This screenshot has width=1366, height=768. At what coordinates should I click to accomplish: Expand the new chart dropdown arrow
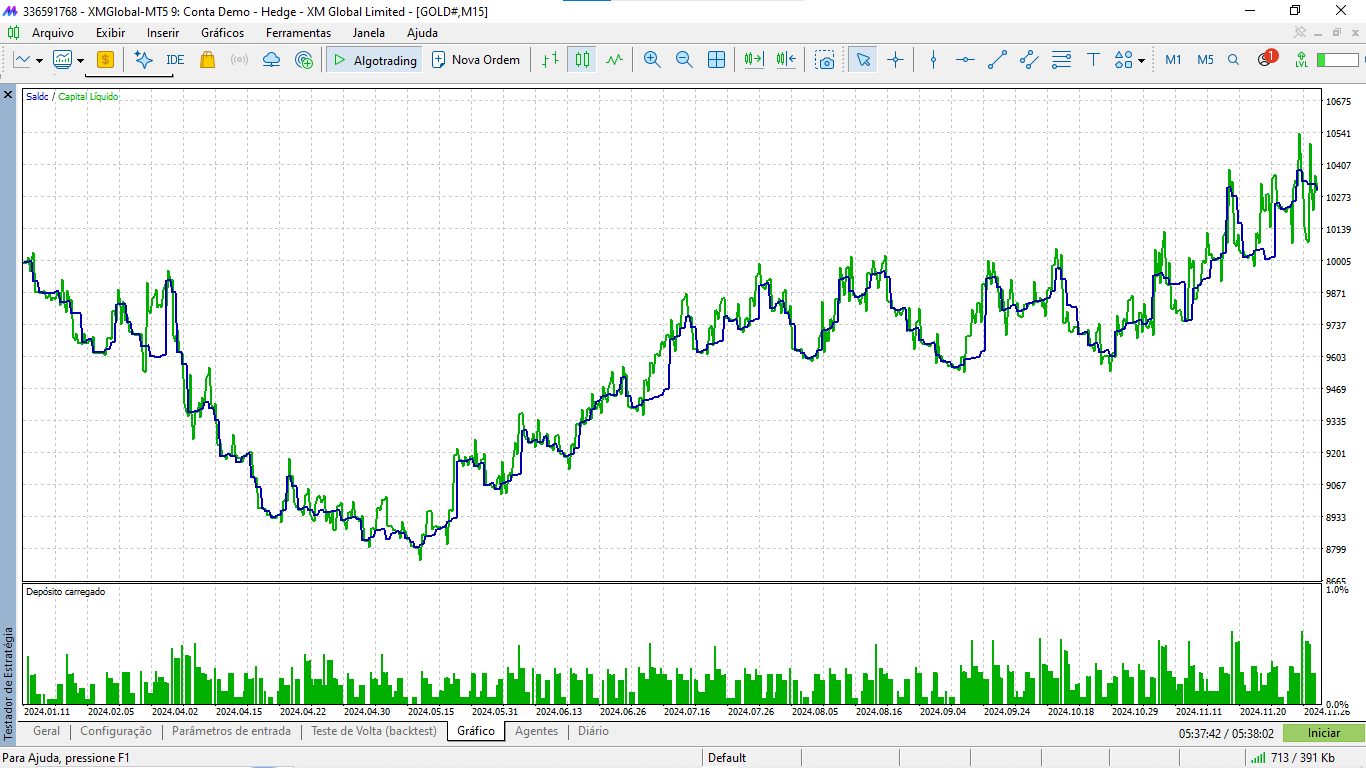(x=39, y=61)
